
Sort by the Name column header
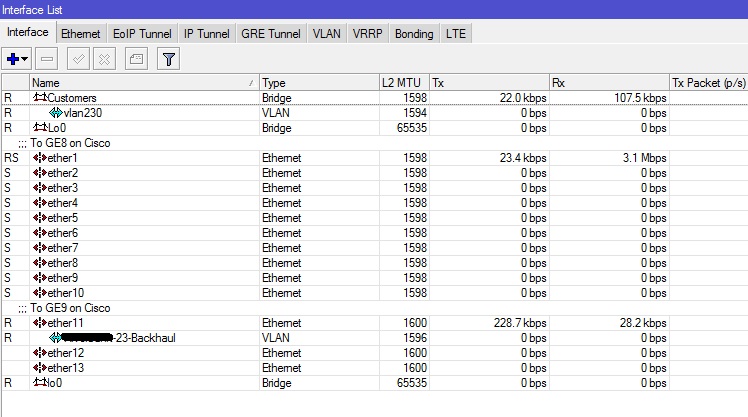[140, 82]
